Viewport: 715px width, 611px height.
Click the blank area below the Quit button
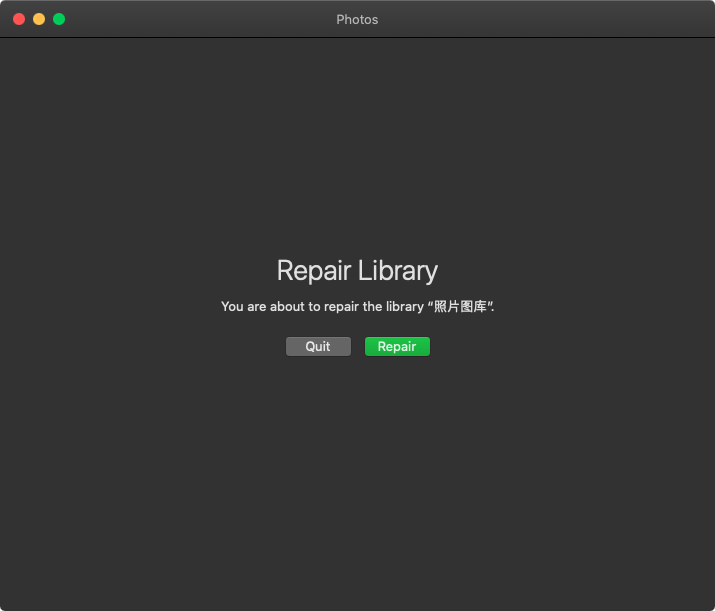pyautogui.click(x=318, y=420)
